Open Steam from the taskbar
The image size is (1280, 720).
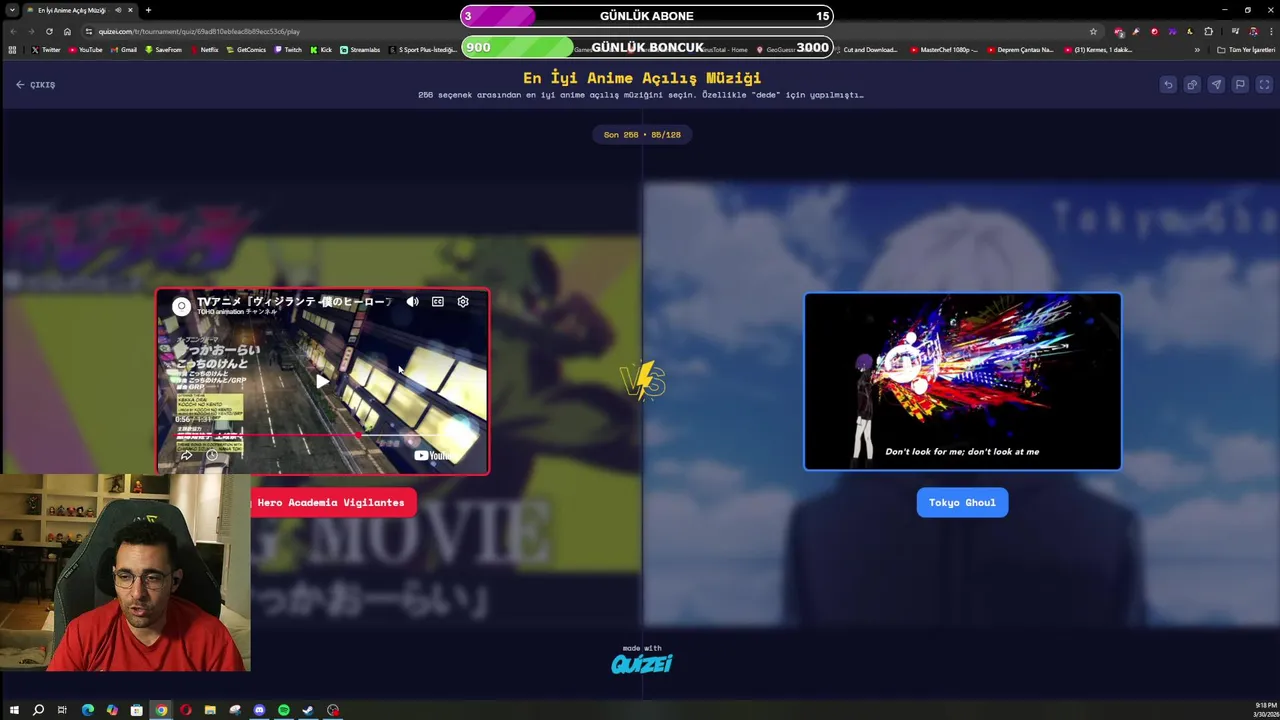tap(308, 710)
